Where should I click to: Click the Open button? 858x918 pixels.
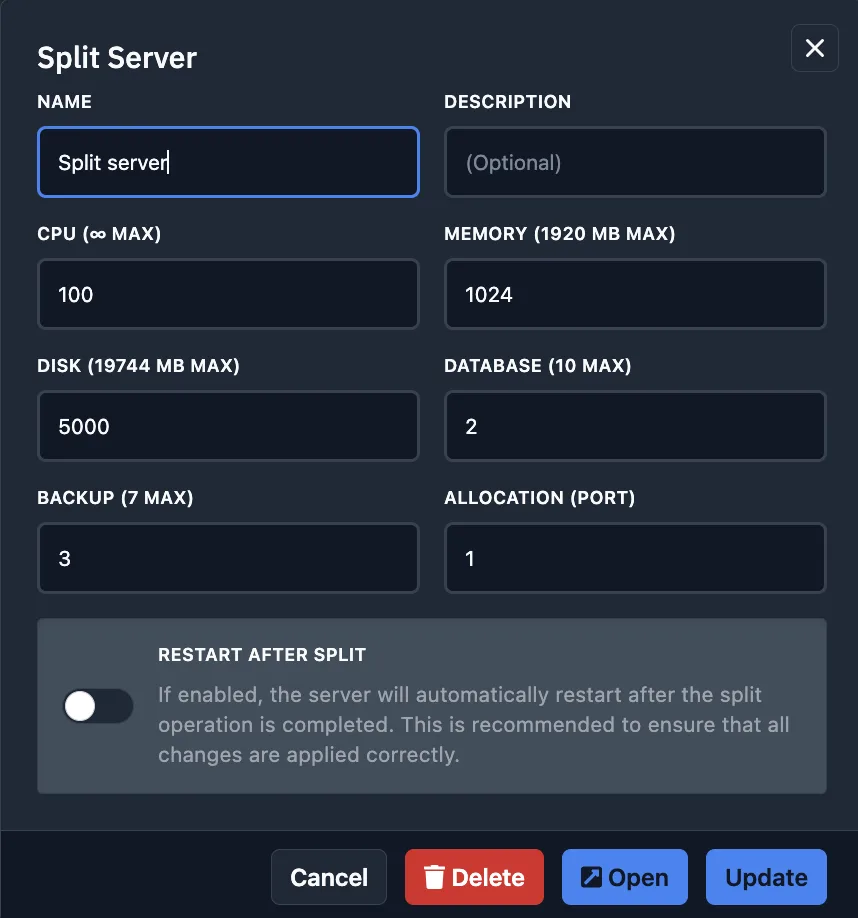click(x=624, y=877)
